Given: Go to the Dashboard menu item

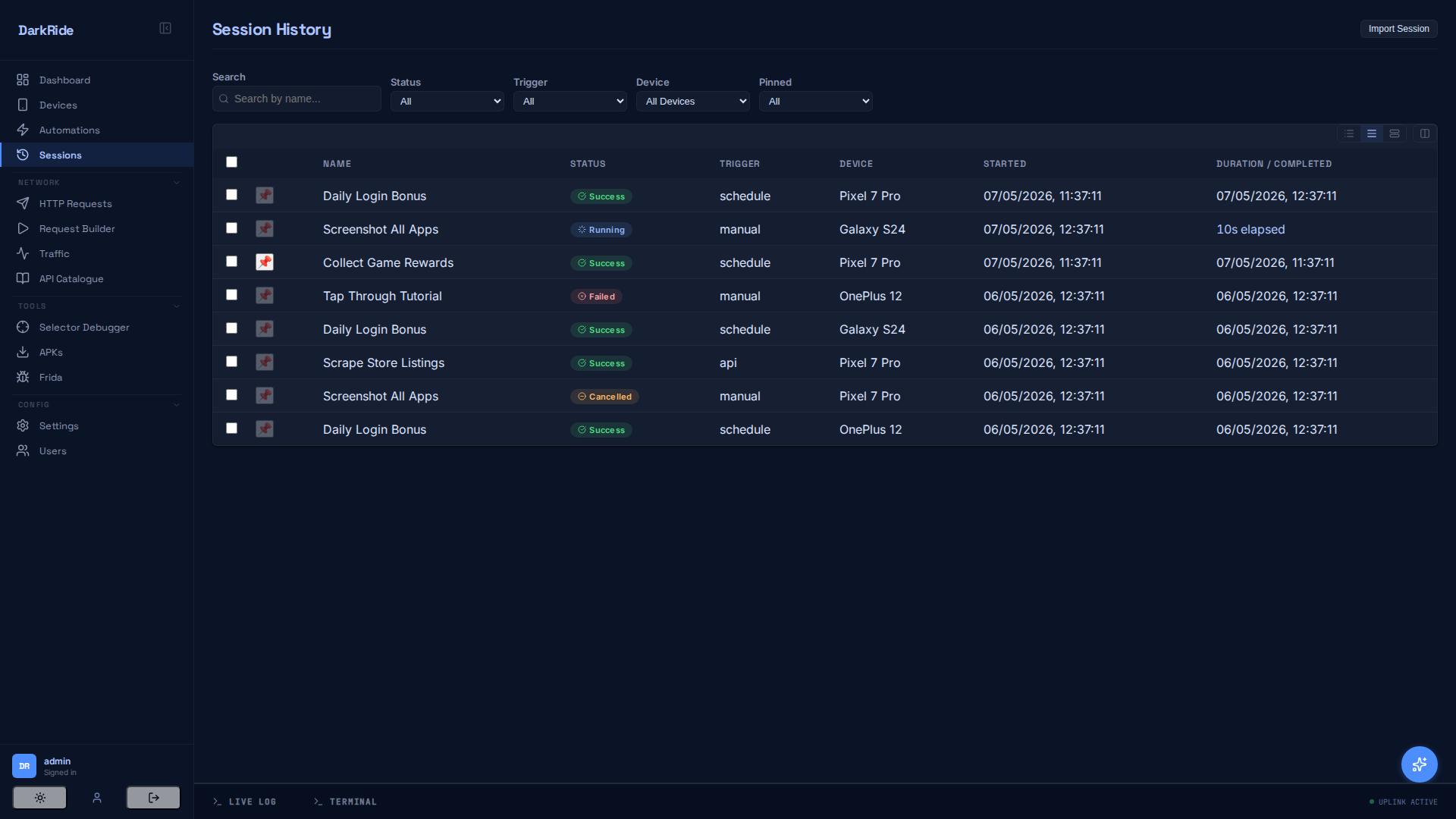Looking at the screenshot, I should click(x=97, y=80).
